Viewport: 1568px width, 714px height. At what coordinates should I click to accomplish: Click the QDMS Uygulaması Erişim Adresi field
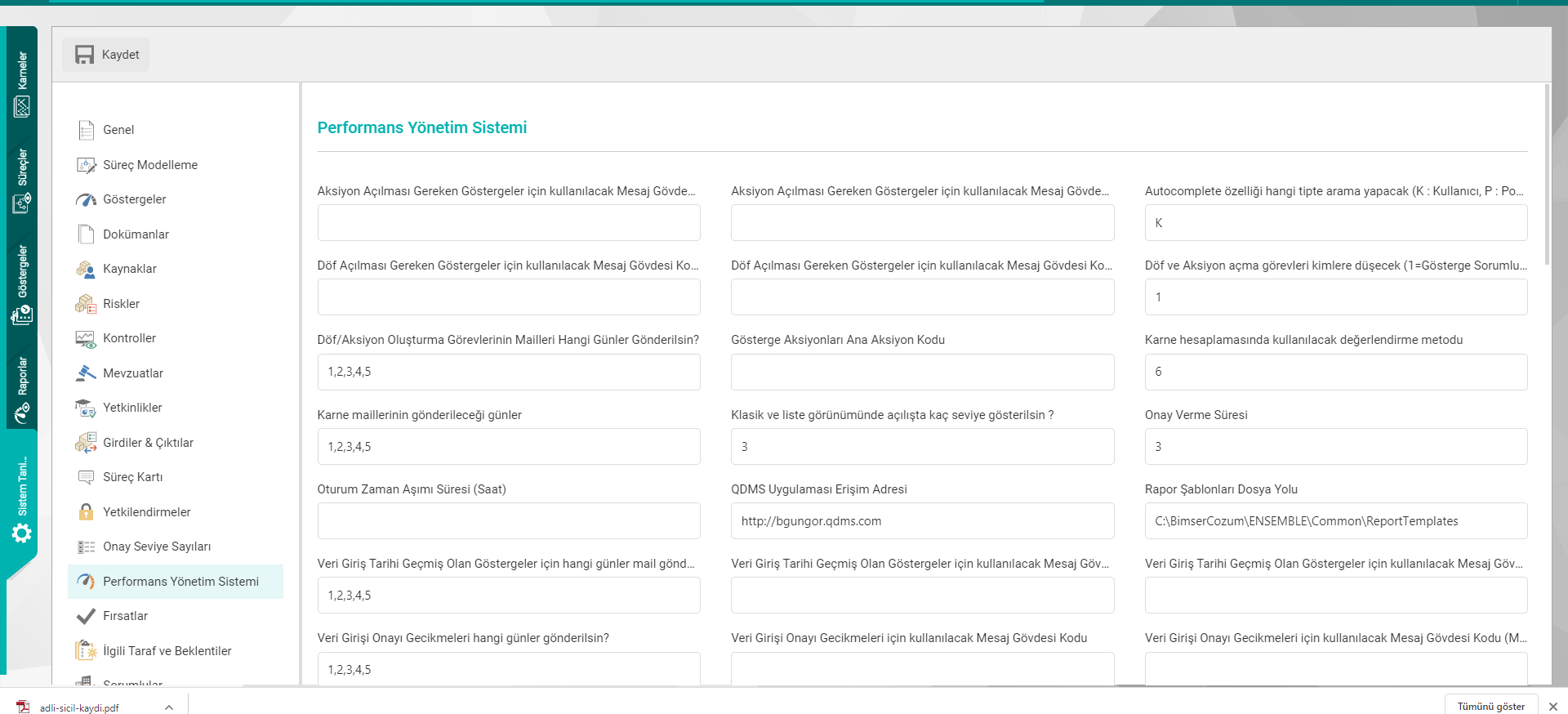click(922, 521)
